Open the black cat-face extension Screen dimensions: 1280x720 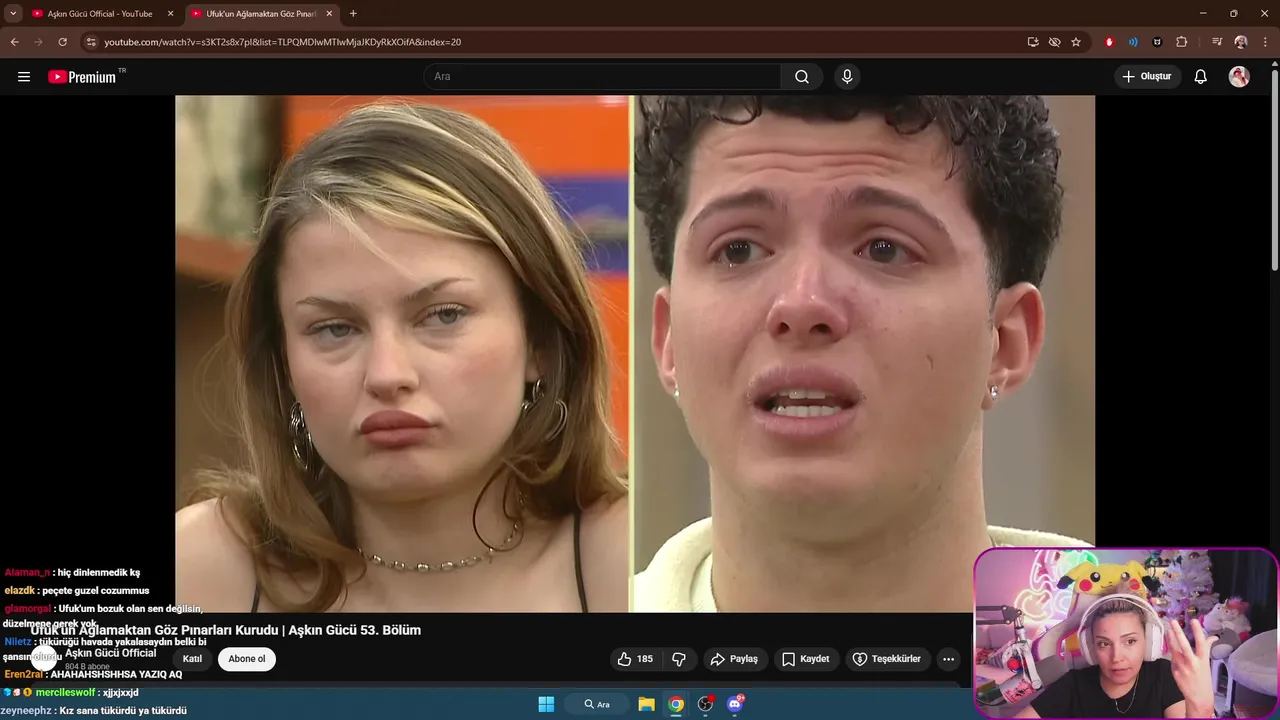(1157, 42)
